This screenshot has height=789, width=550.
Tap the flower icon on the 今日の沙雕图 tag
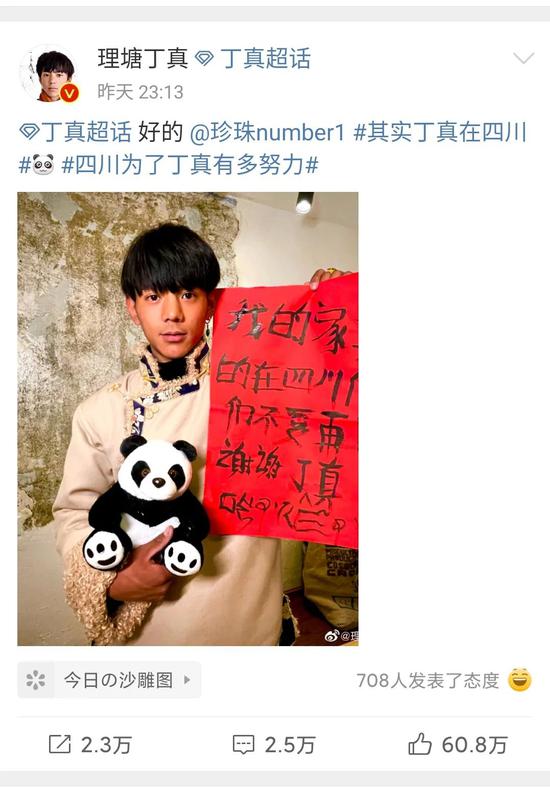point(36,680)
